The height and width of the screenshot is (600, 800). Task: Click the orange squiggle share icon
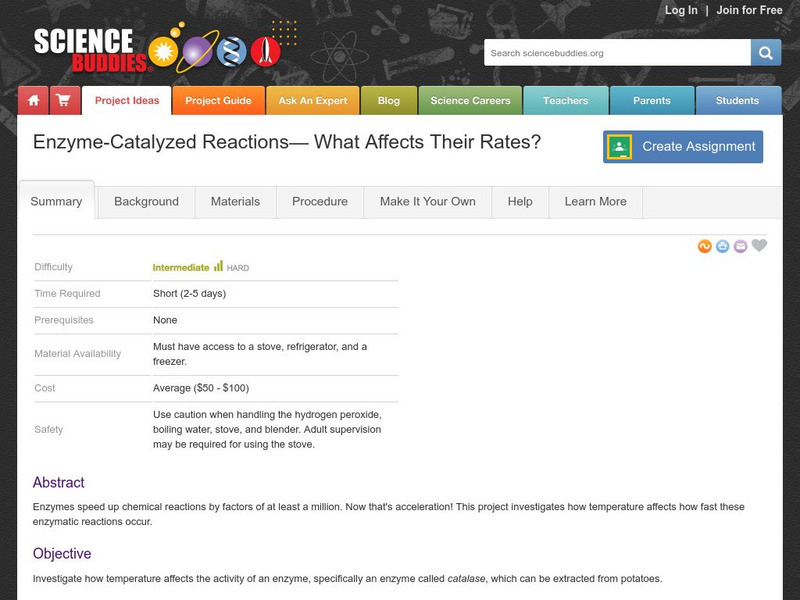(x=705, y=246)
